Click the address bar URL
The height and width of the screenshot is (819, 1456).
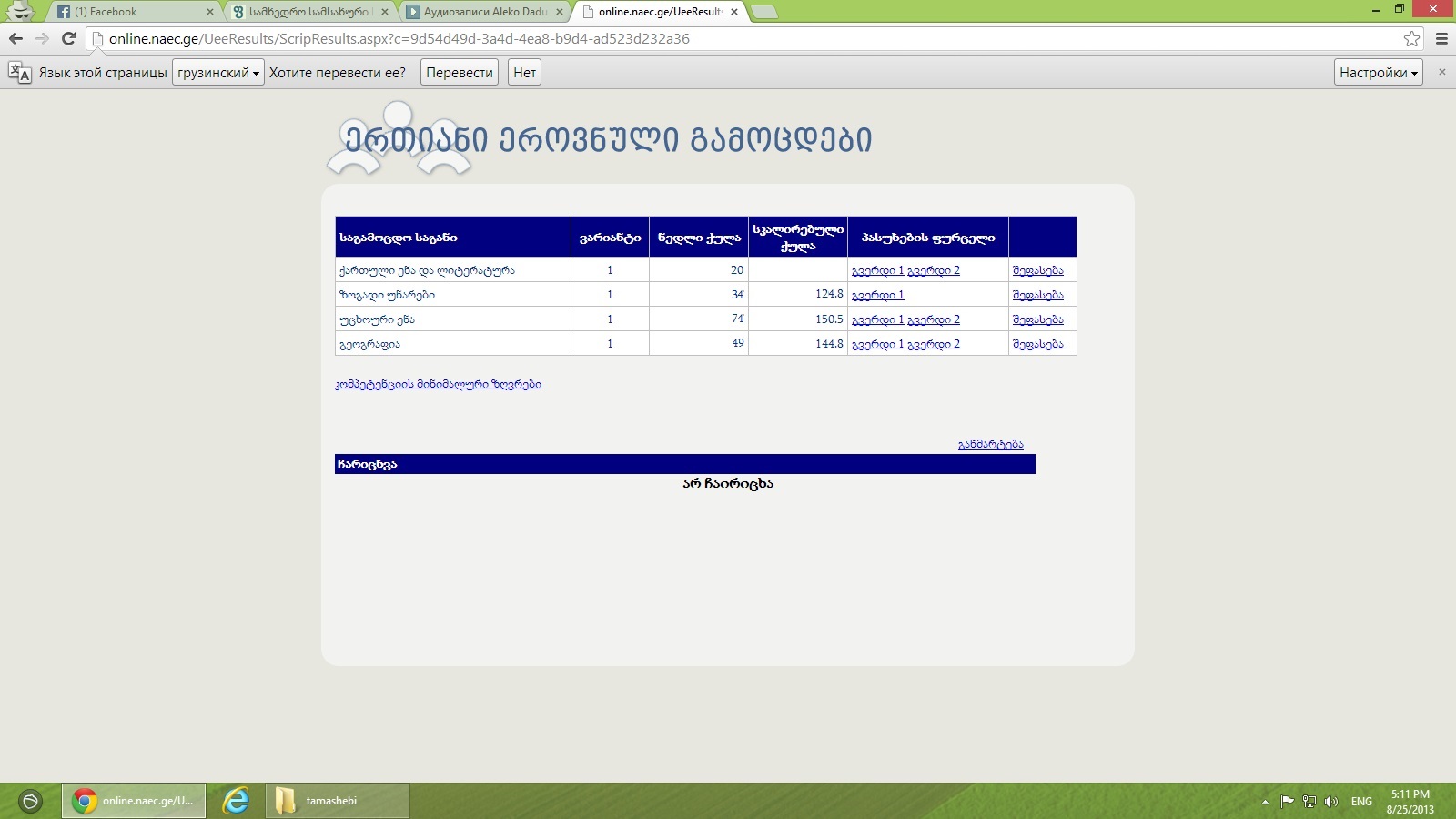pyautogui.click(x=399, y=39)
